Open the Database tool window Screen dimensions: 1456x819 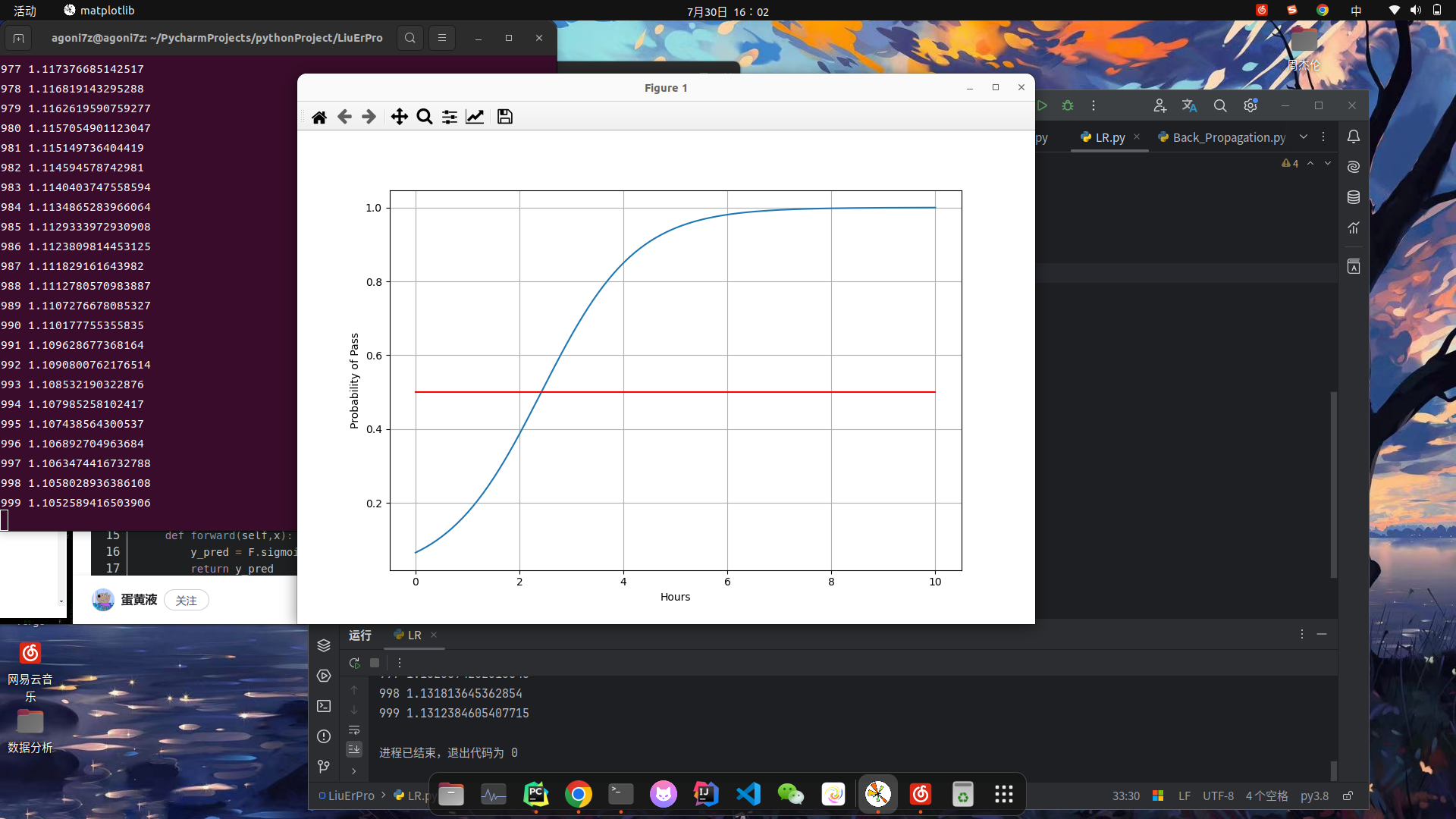click(1354, 197)
